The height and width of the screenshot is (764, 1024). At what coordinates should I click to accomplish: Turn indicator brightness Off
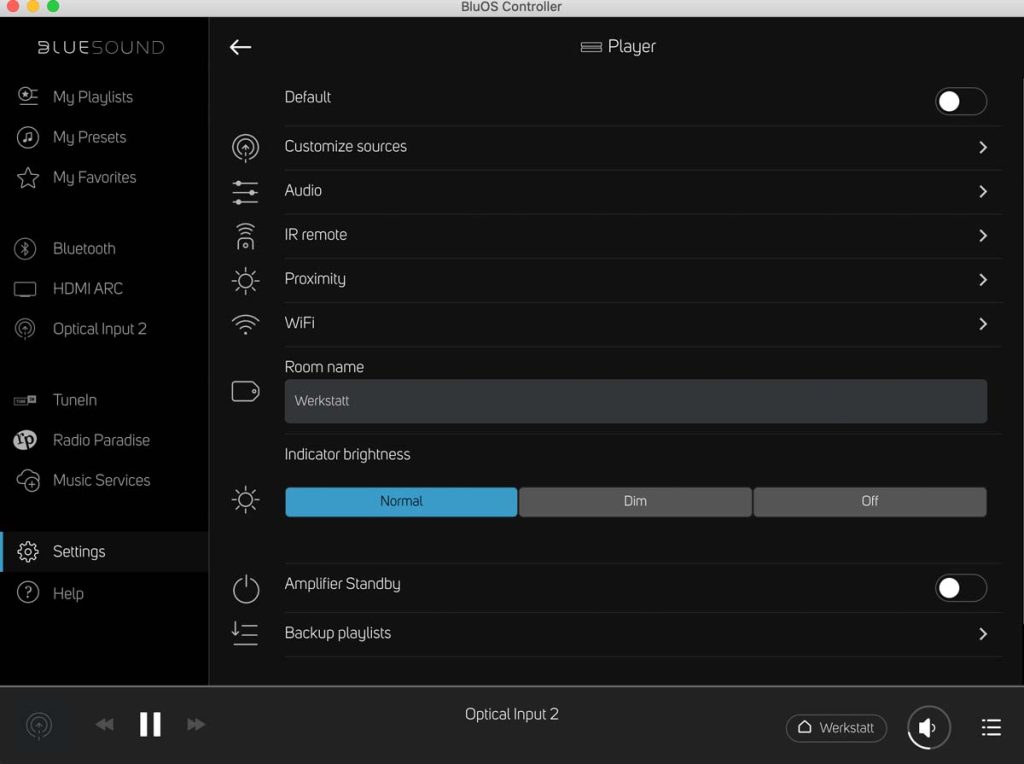point(869,502)
